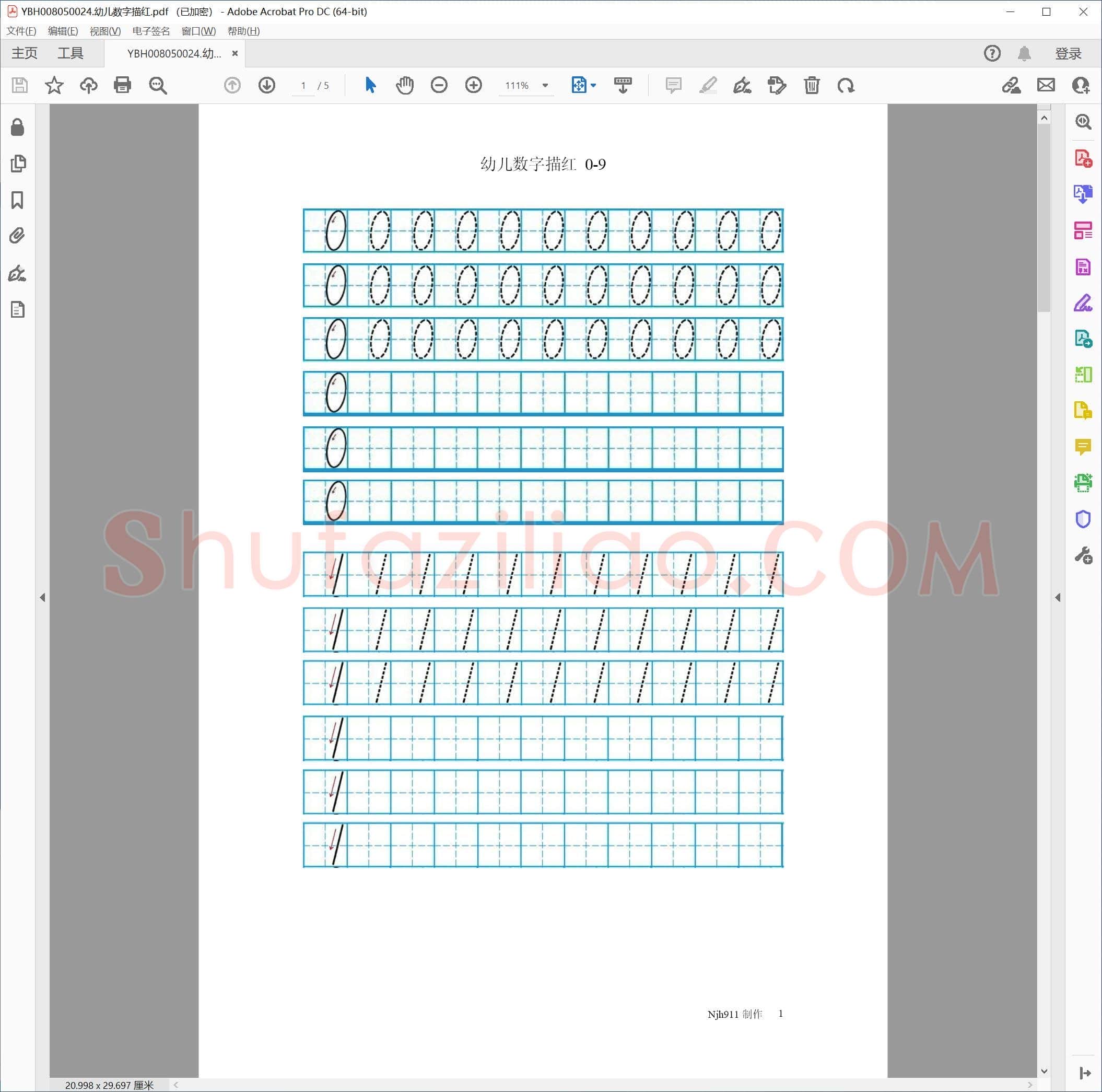Image resolution: width=1102 pixels, height=1092 pixels.
Task: Open the Protect shield tool
Action: (1083, 519)
